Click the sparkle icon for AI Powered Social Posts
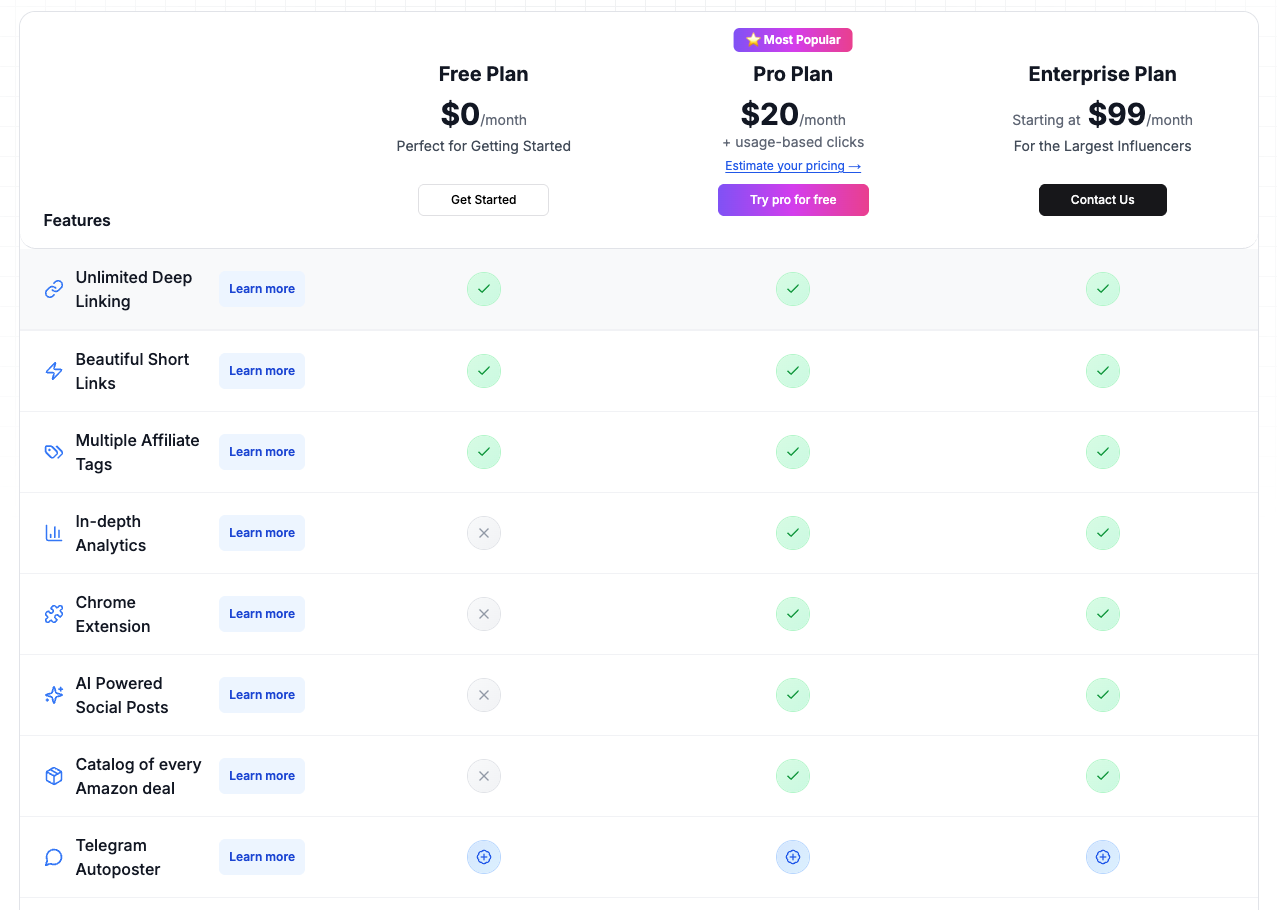Image resolution: width=1277 pixels, height=910 pixels. (54, 695)
